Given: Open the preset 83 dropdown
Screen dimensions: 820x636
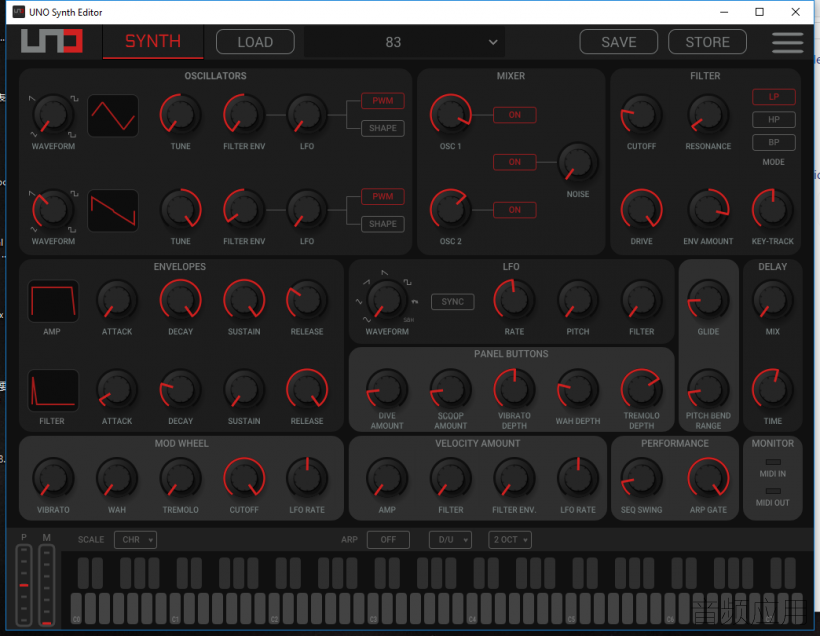Looking at the screenshot, I should pyautogui.click(x=404, y=42).
